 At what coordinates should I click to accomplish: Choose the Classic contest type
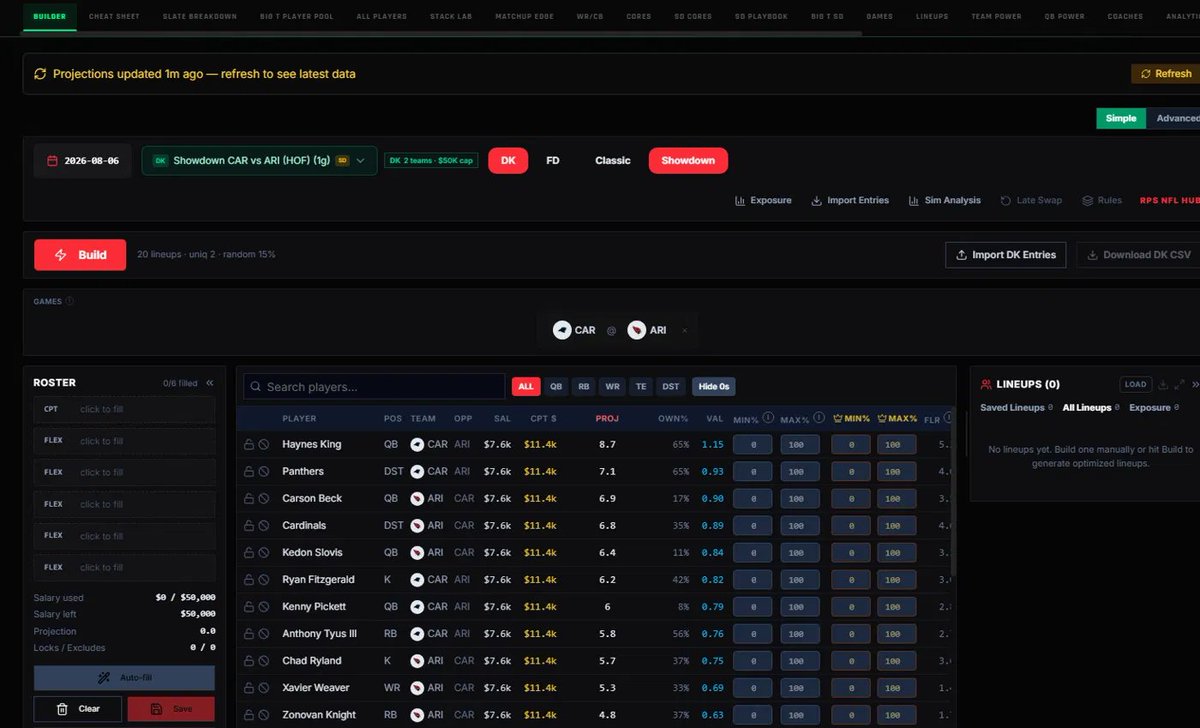point(613,160)
